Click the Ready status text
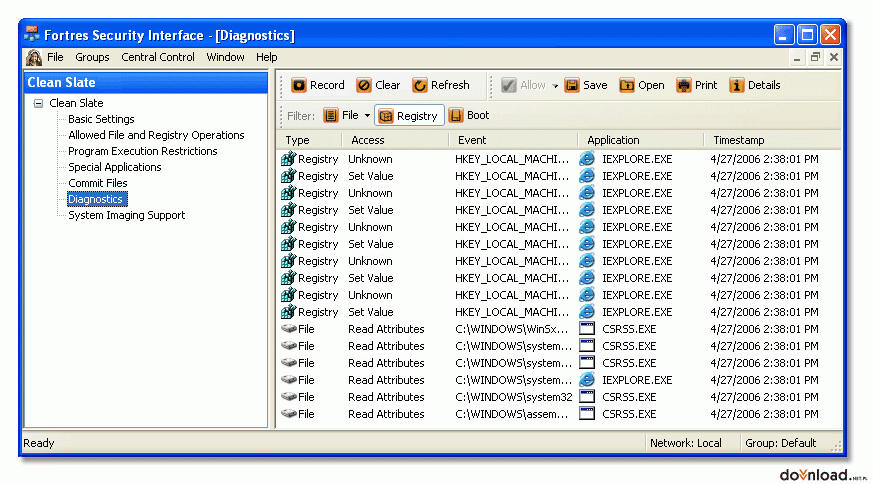The height and width of the screenshot is (484, 873). tap(38, 443)
